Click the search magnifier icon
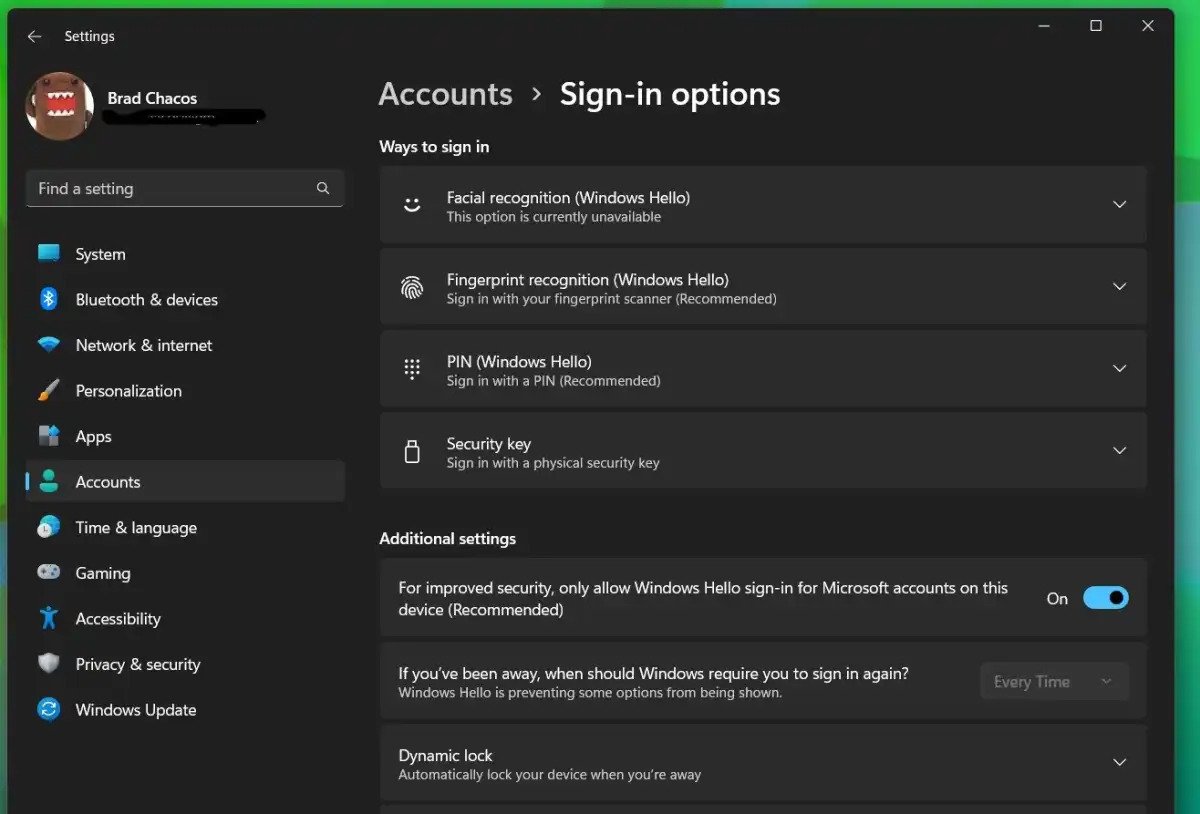Viewport: 1200px width, 814px height. coord(323,188)
